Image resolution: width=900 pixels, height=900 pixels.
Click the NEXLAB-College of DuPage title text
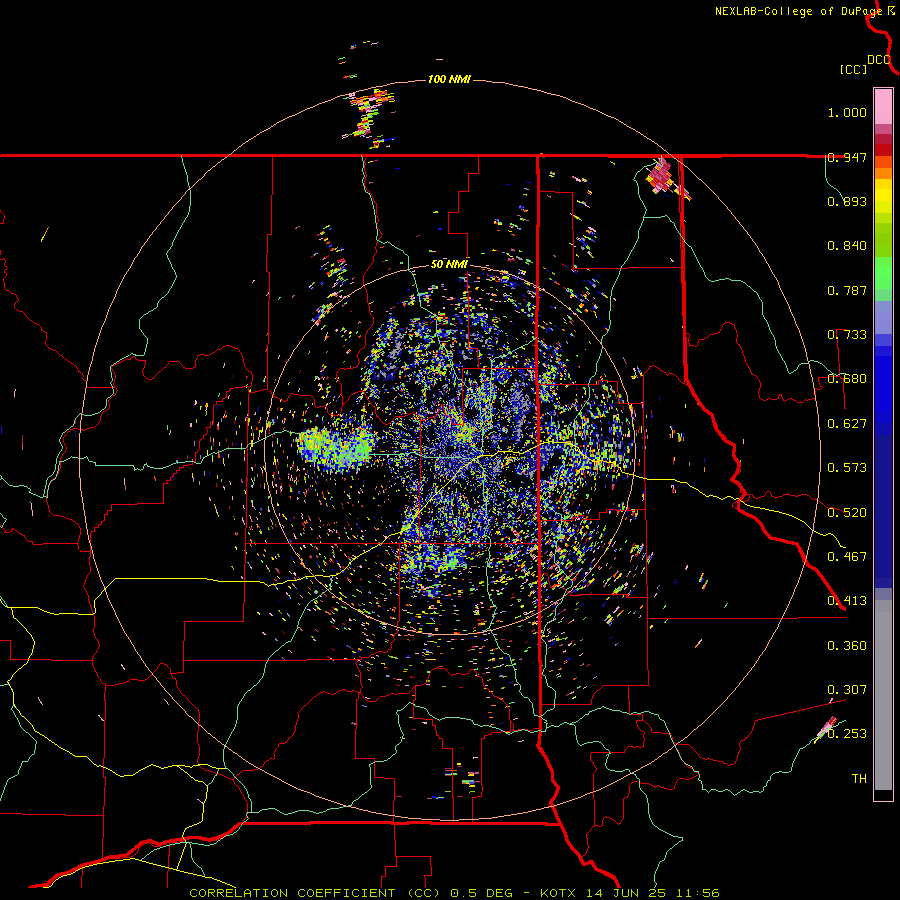[798, 11]
